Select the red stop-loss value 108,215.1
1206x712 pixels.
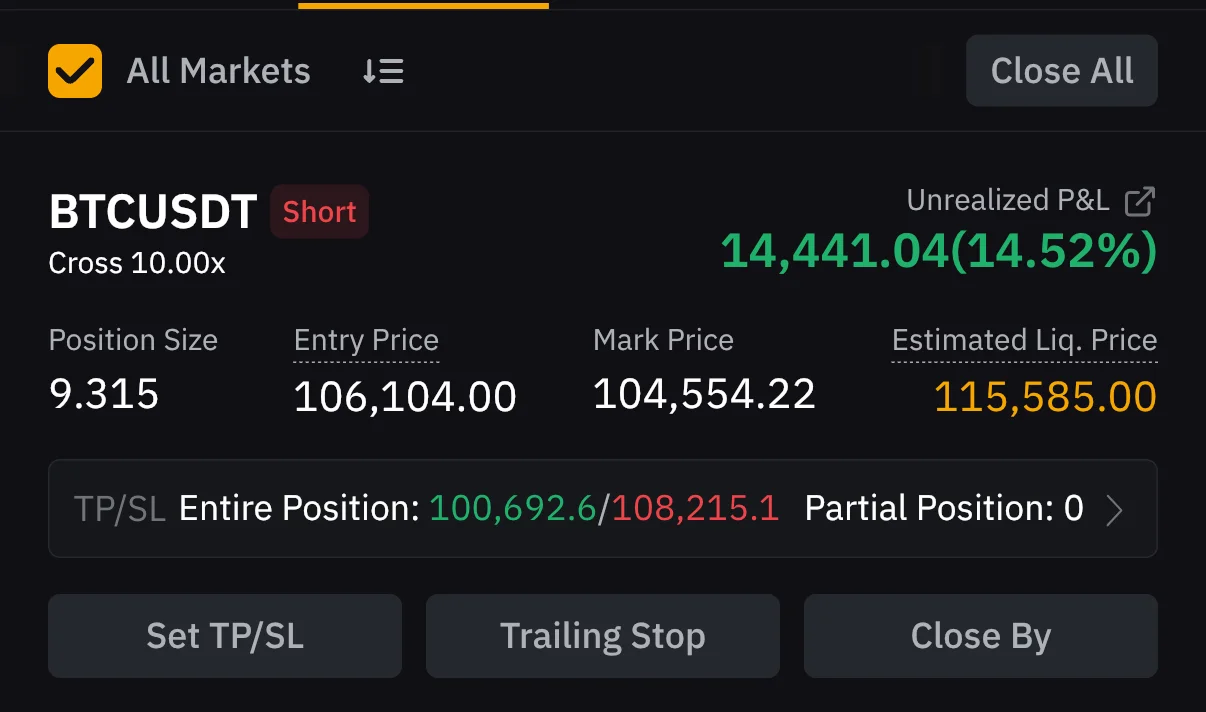click(x=695, y=509)
